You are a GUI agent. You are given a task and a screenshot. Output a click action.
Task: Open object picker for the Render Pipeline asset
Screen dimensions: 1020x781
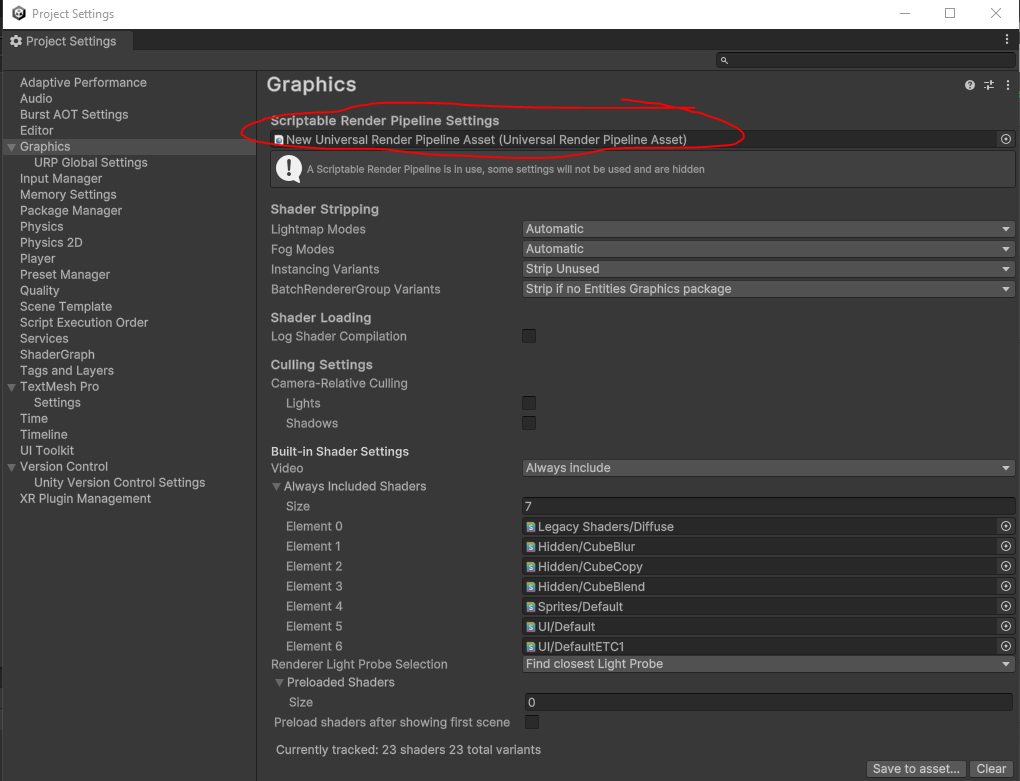point(1005,139)
